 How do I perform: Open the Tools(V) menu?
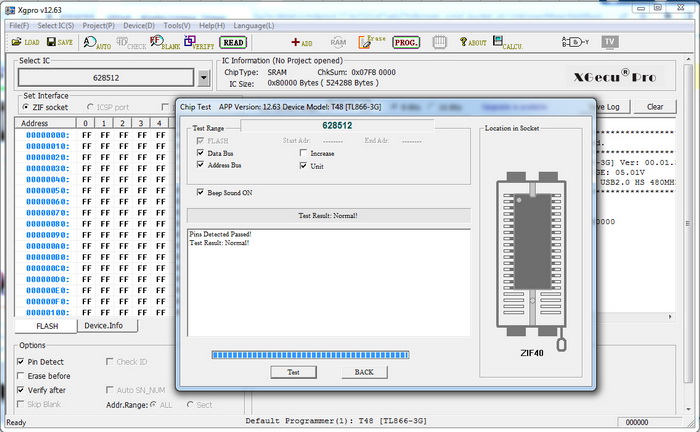(x=177, y=25)
